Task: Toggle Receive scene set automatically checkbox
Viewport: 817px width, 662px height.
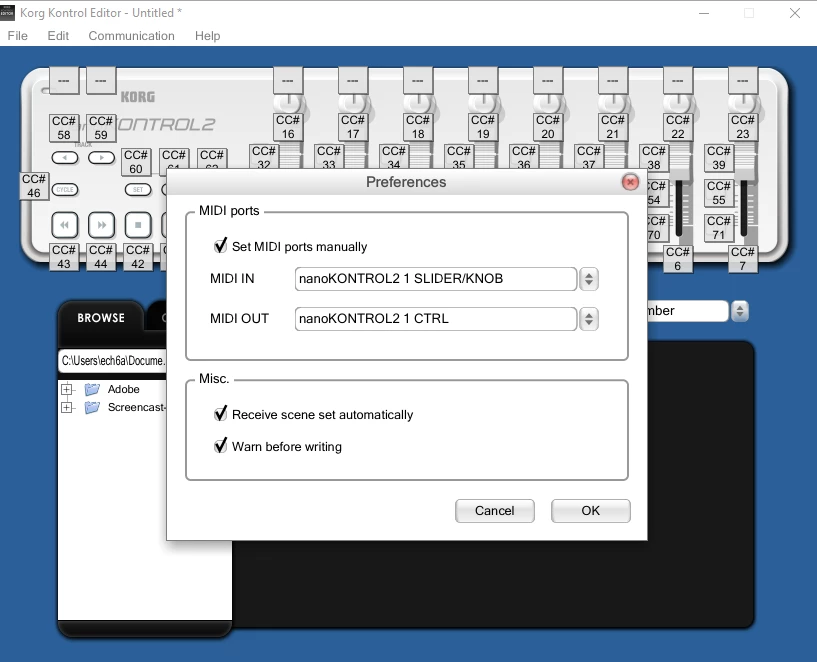Action: click(x=221, y=414)
